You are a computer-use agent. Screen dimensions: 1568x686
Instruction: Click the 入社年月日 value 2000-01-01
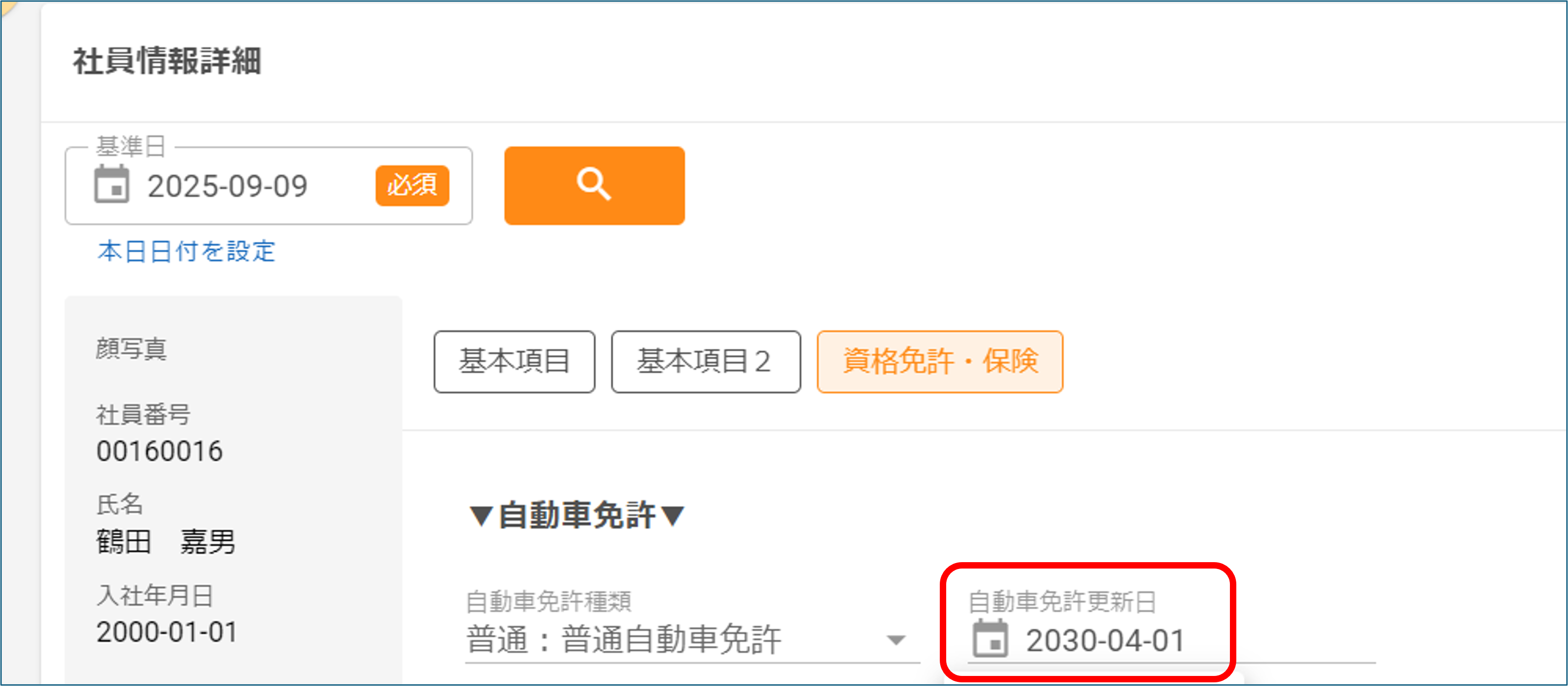[x=167, y=632]
